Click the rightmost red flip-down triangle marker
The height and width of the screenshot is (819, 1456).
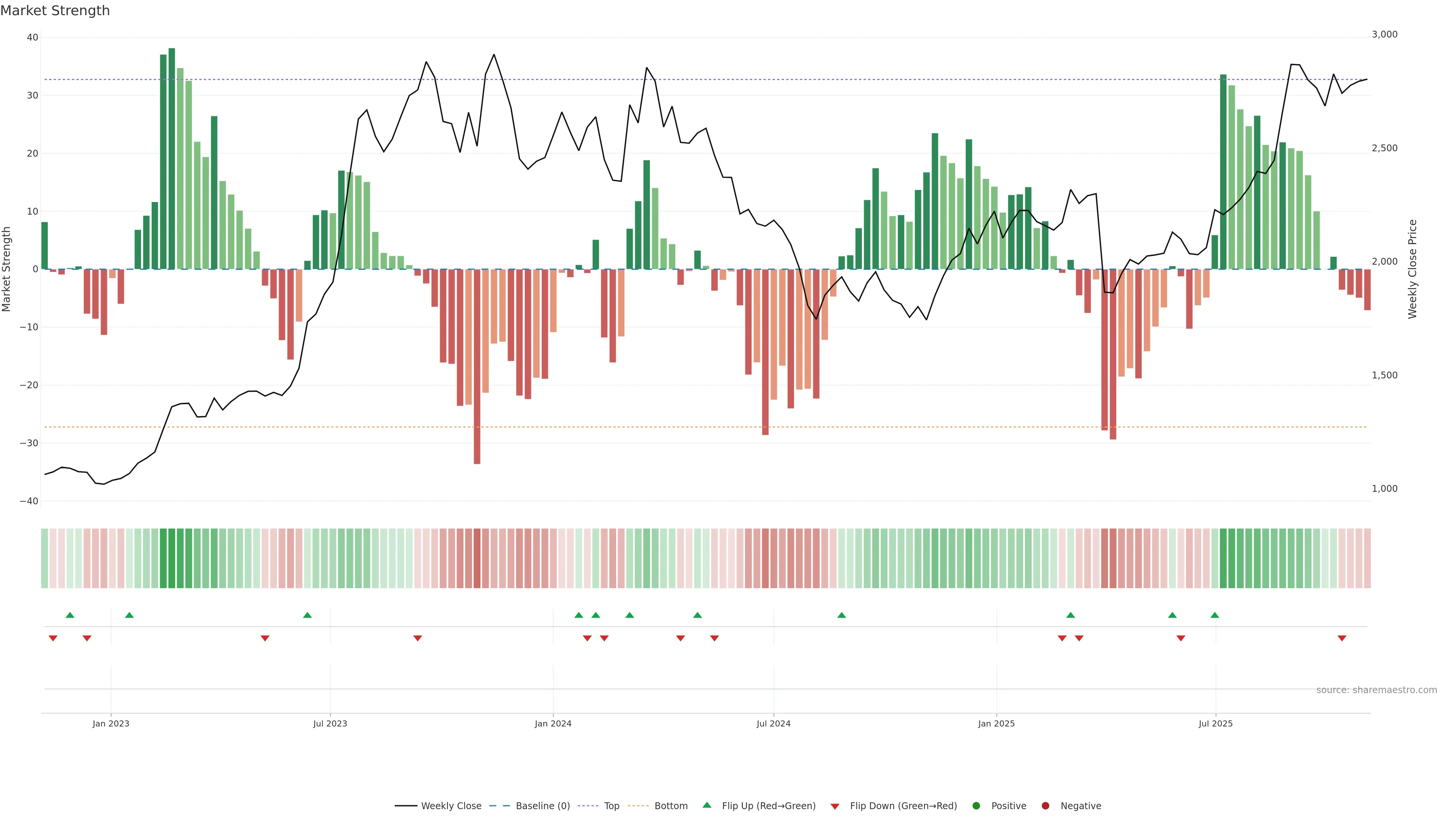tap(1342, 638)
